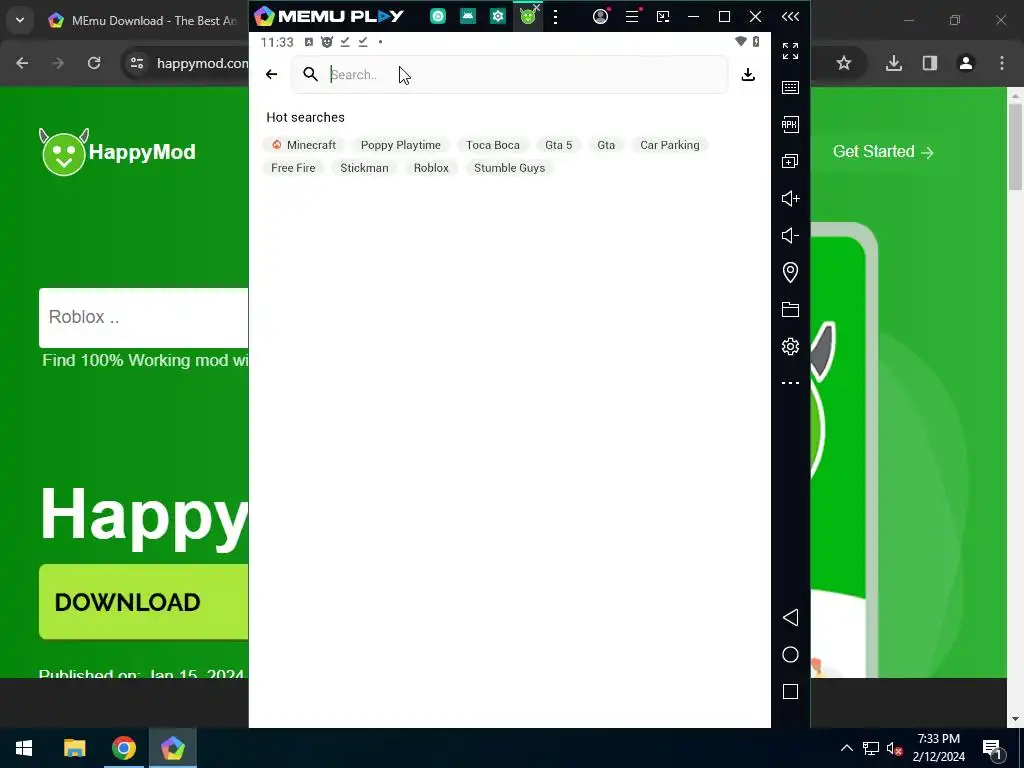
Task: Select the HappyMod green face app tab
Action: pos(527,17)
